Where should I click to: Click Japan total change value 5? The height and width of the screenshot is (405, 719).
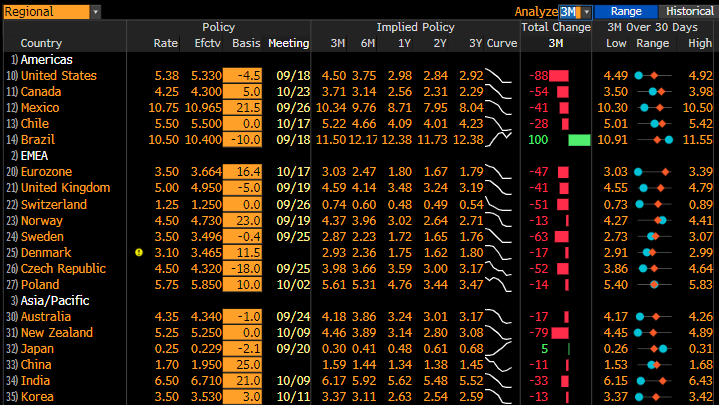pos(544,349)
